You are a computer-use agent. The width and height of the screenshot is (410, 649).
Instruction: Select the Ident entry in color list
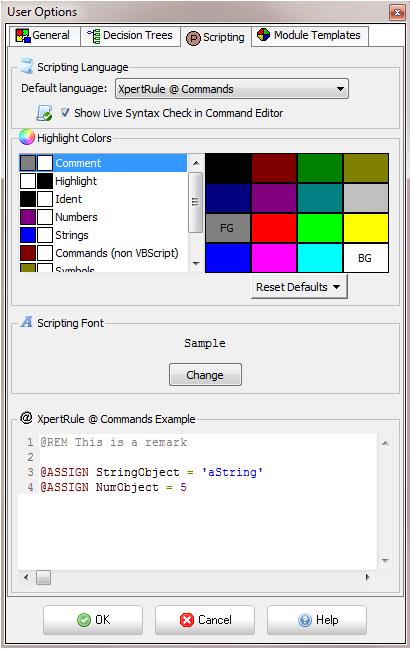(x=103, y=199)
